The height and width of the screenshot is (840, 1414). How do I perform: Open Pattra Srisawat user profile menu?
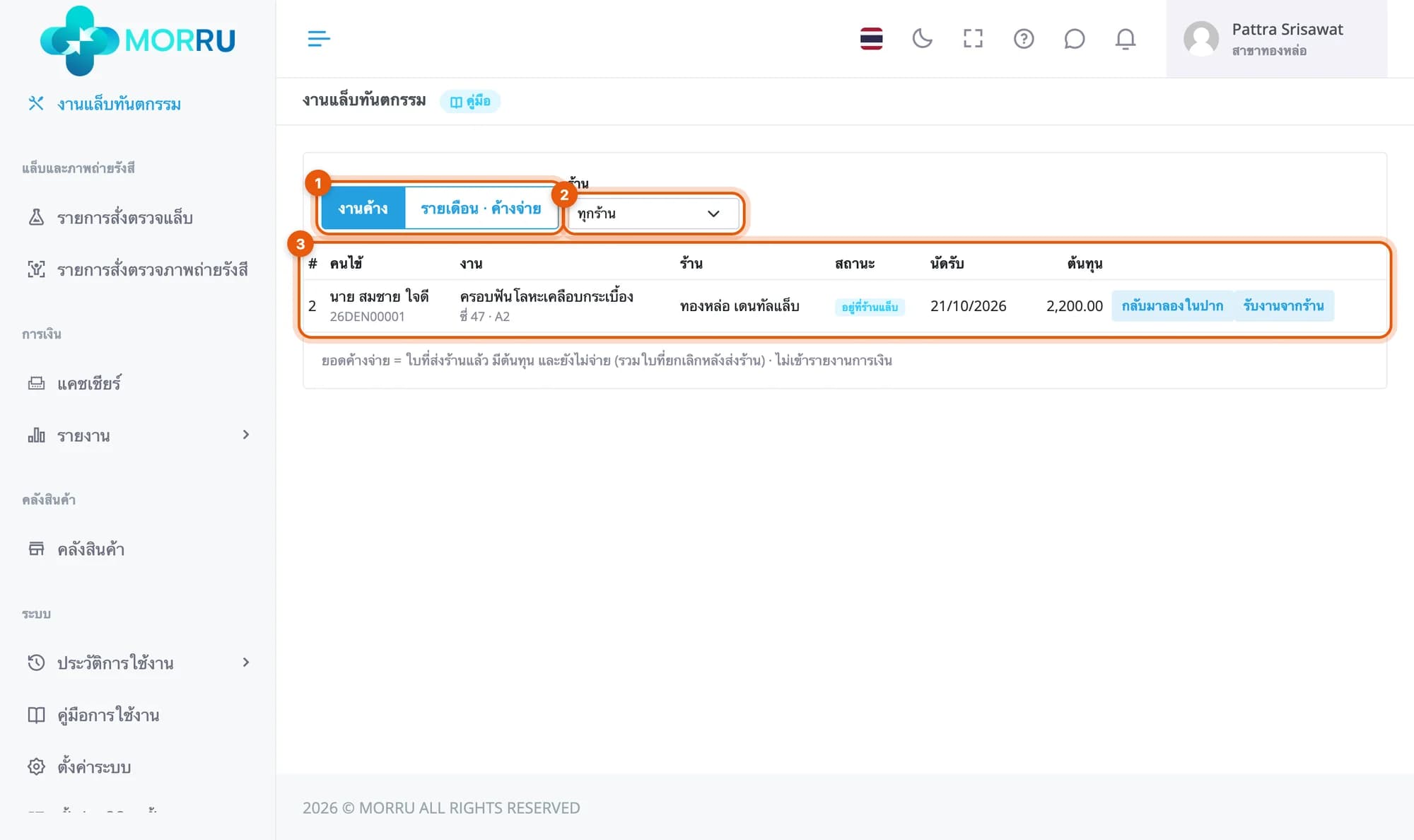(x=1276, y=39)
